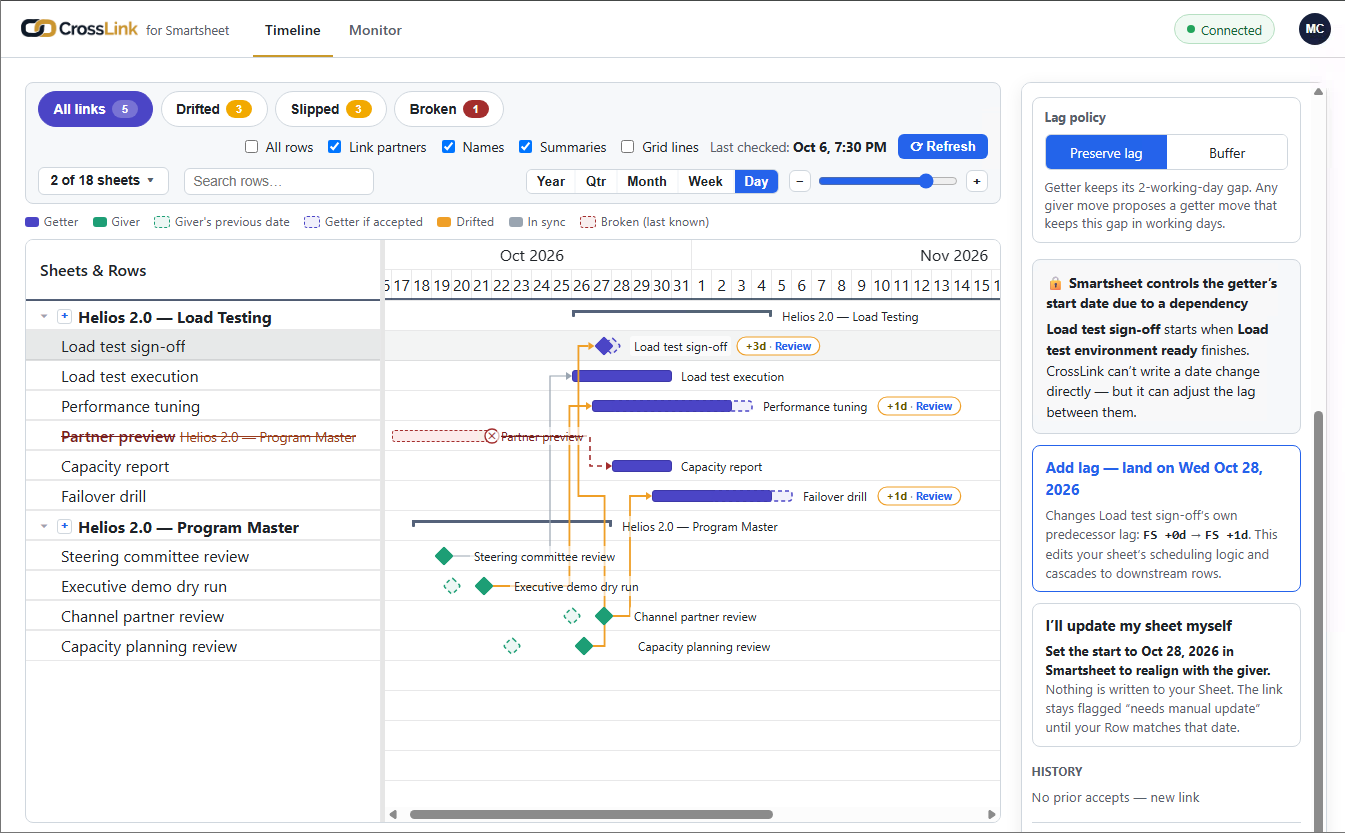This screenshot has height=833, width=1345.
Task: Toggle the Names checkbox off
Action: click(449, 147)
